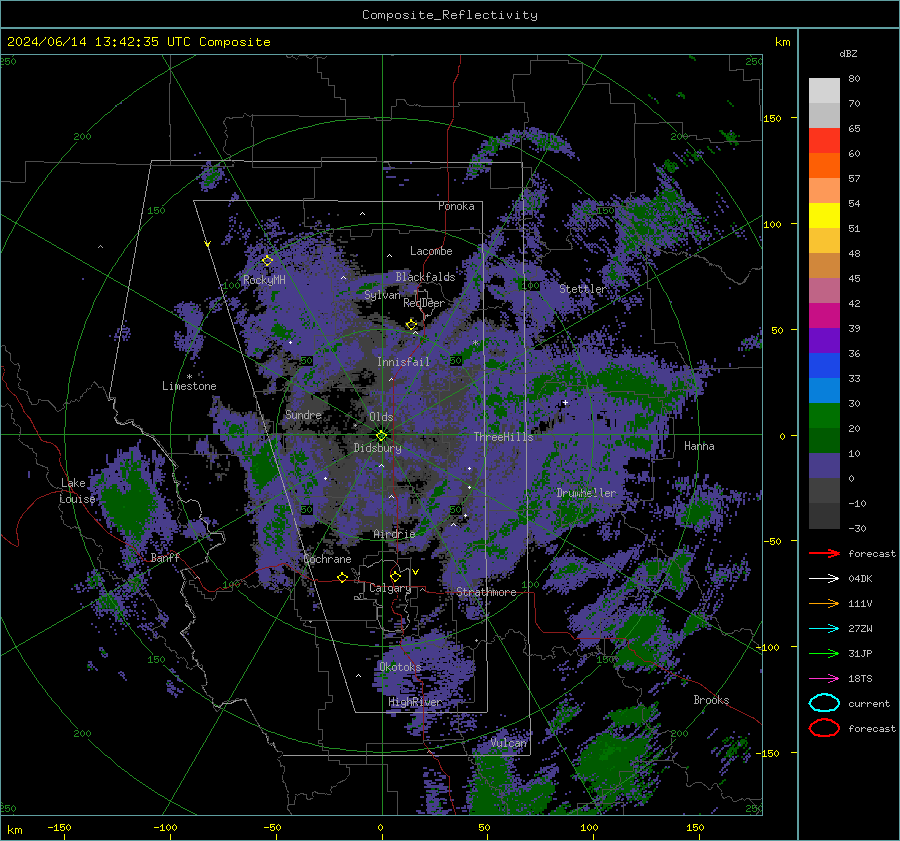Click the Limestone map label
900x841 pixels.
pyautogui.click(x=189, y=386)
